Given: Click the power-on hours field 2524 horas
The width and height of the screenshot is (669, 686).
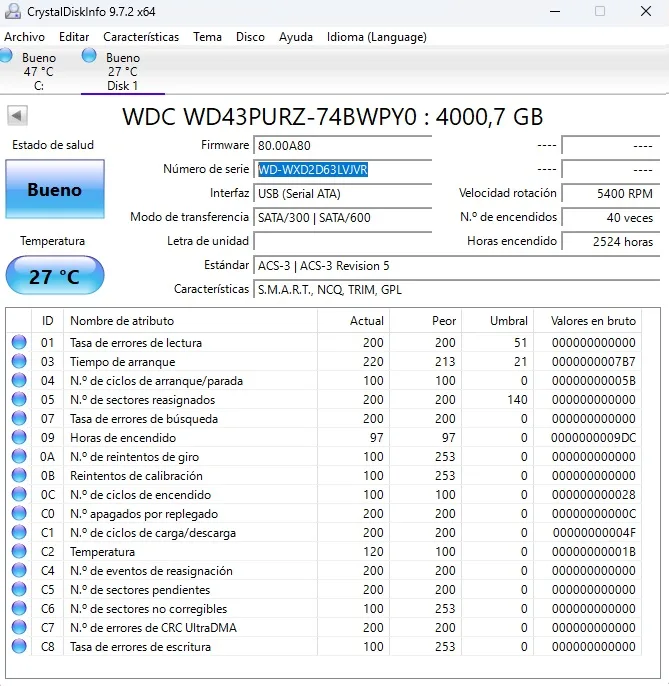Looking at the screenshot, I should (x=611, y=242).
